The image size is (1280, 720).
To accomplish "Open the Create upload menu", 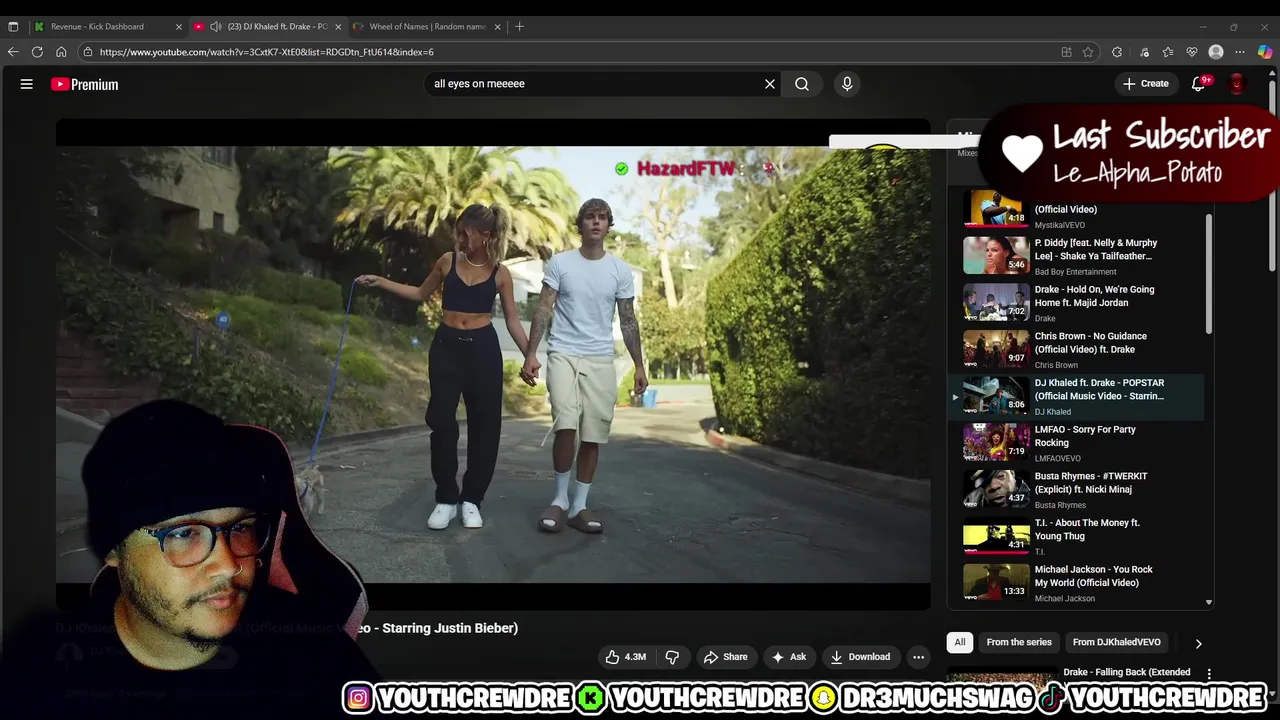I will coord(1146,84).
